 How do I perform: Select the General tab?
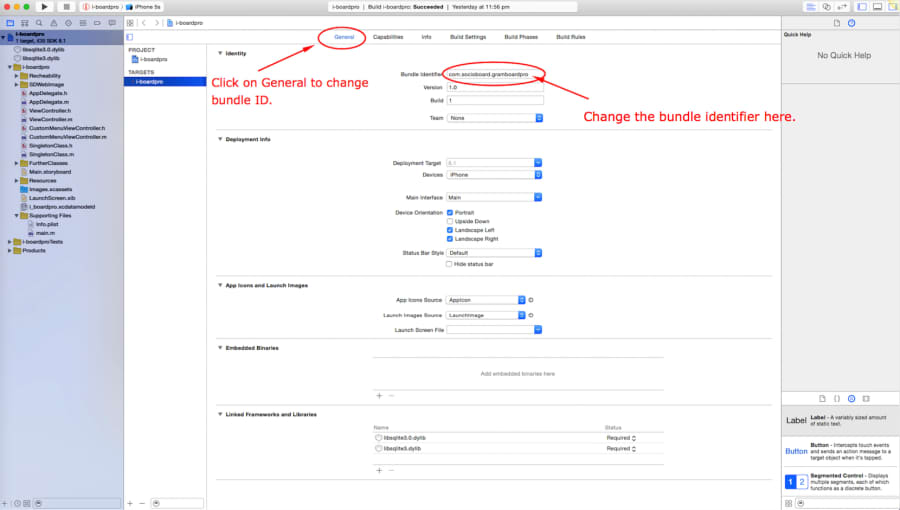click(344, 37)
